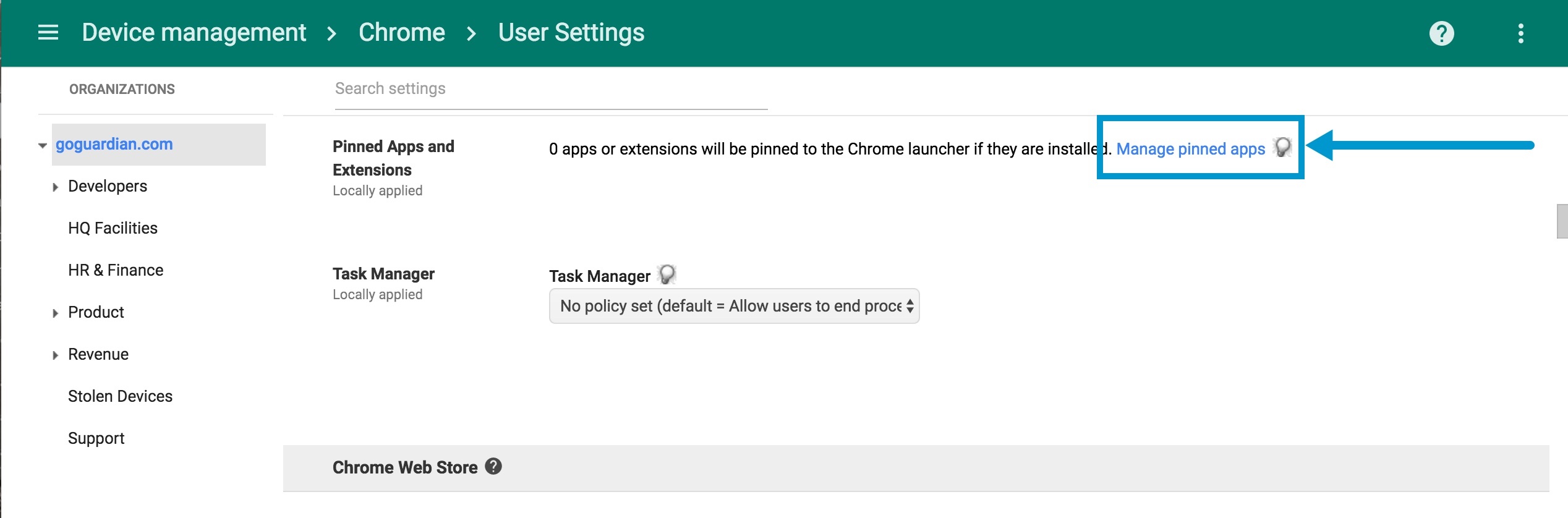Select the Developers organization
Image resolution: width=1568 pixels, height=518 pixels.
[x=108, y=186]
